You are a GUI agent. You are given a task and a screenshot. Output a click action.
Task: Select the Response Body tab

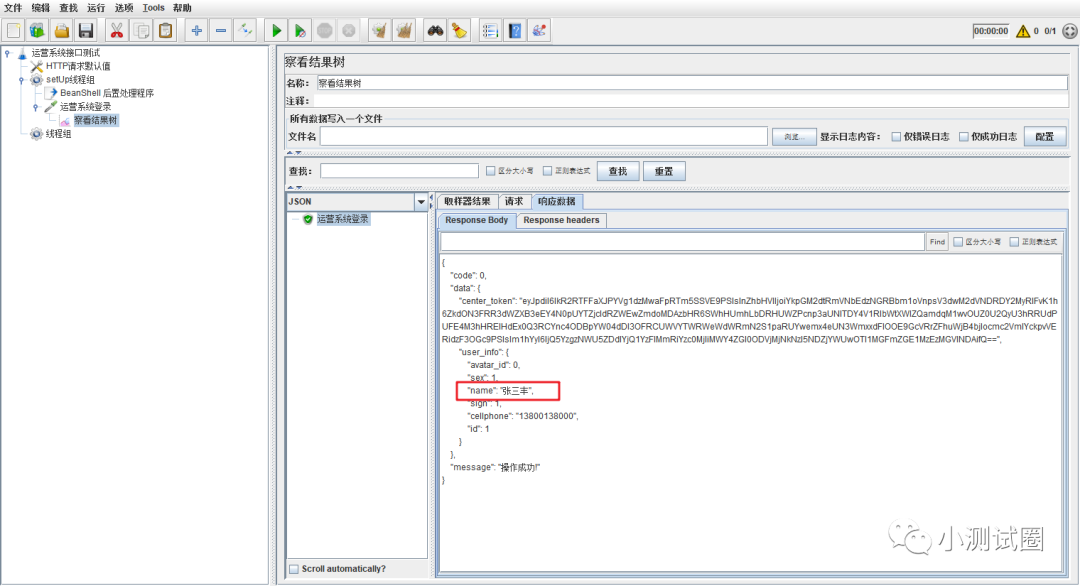477,220
